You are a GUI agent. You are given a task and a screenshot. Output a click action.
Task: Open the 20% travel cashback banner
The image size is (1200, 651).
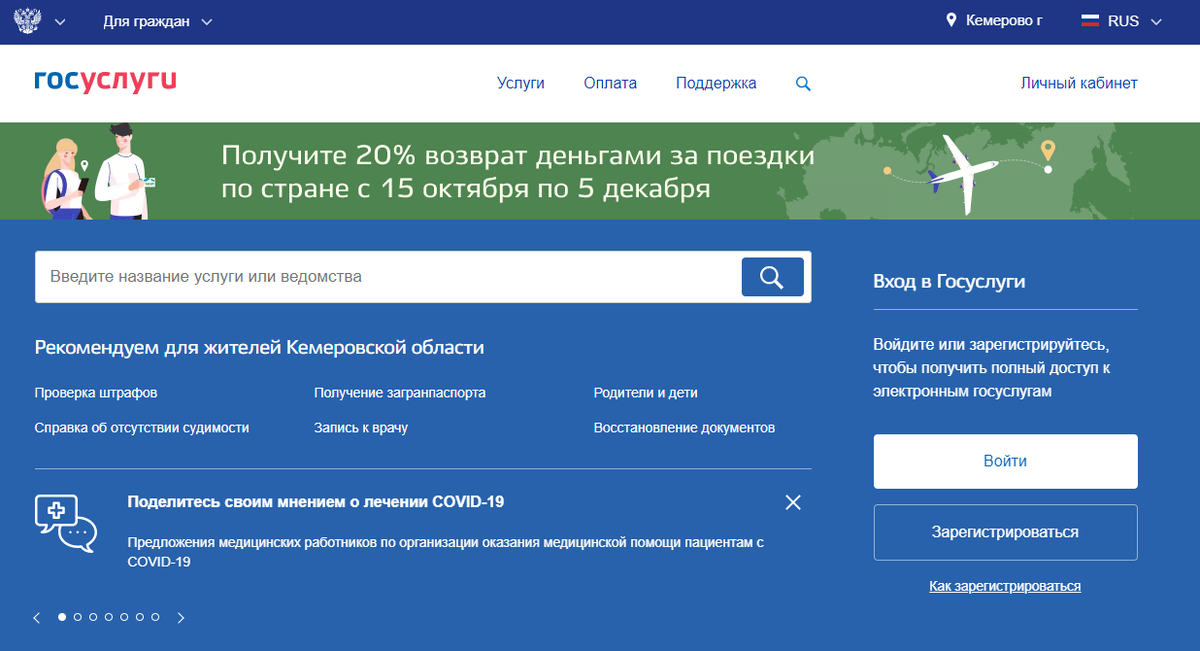600,171
